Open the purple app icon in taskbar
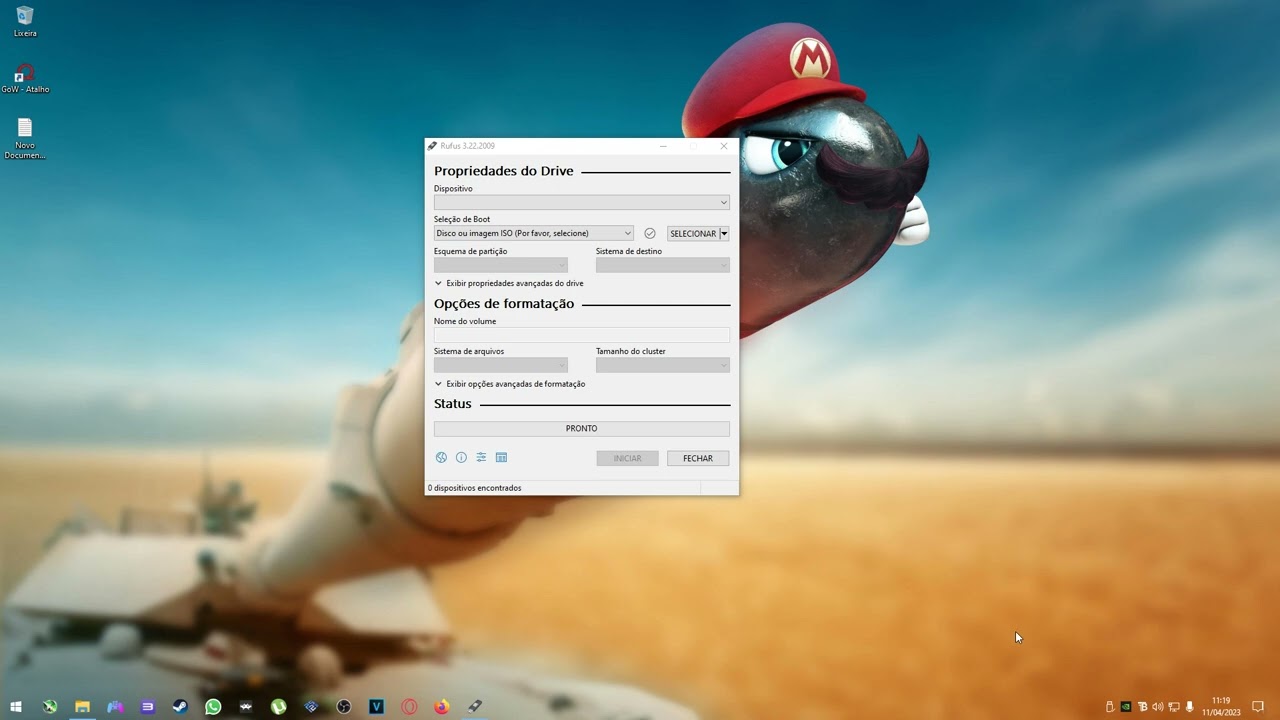The width and height of the screenshot is (1280, 720). point(148,707)
